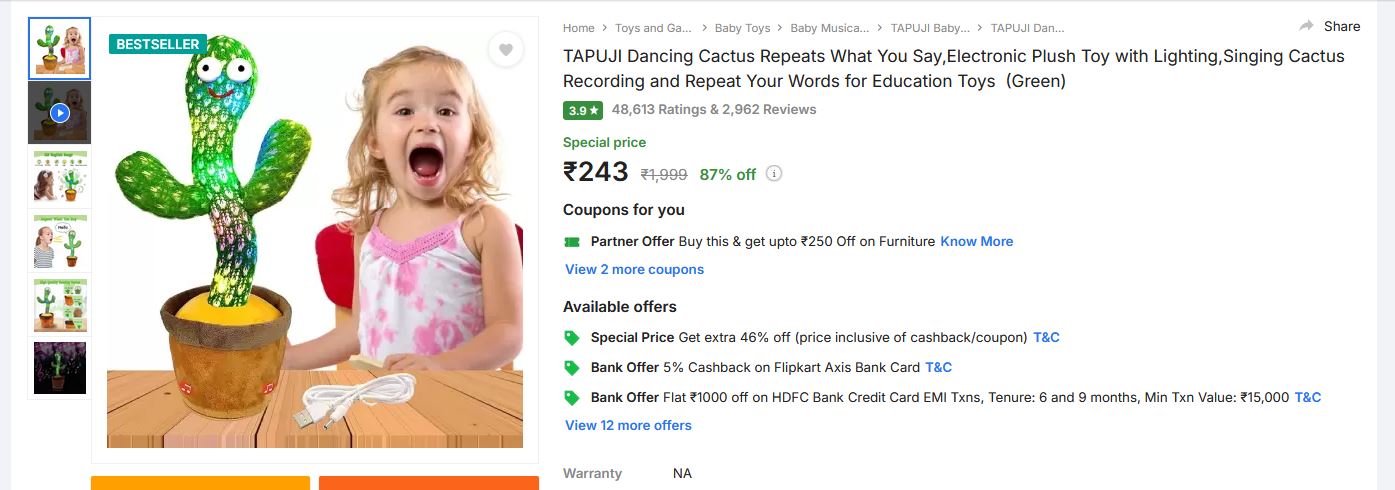Click the Share arrow icon
The image size is (1395, 490).
(x=1306, y=26)
